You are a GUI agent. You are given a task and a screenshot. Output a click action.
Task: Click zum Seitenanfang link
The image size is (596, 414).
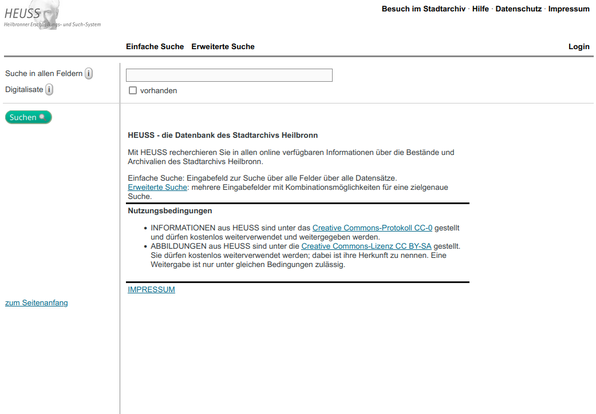point(36,303)
